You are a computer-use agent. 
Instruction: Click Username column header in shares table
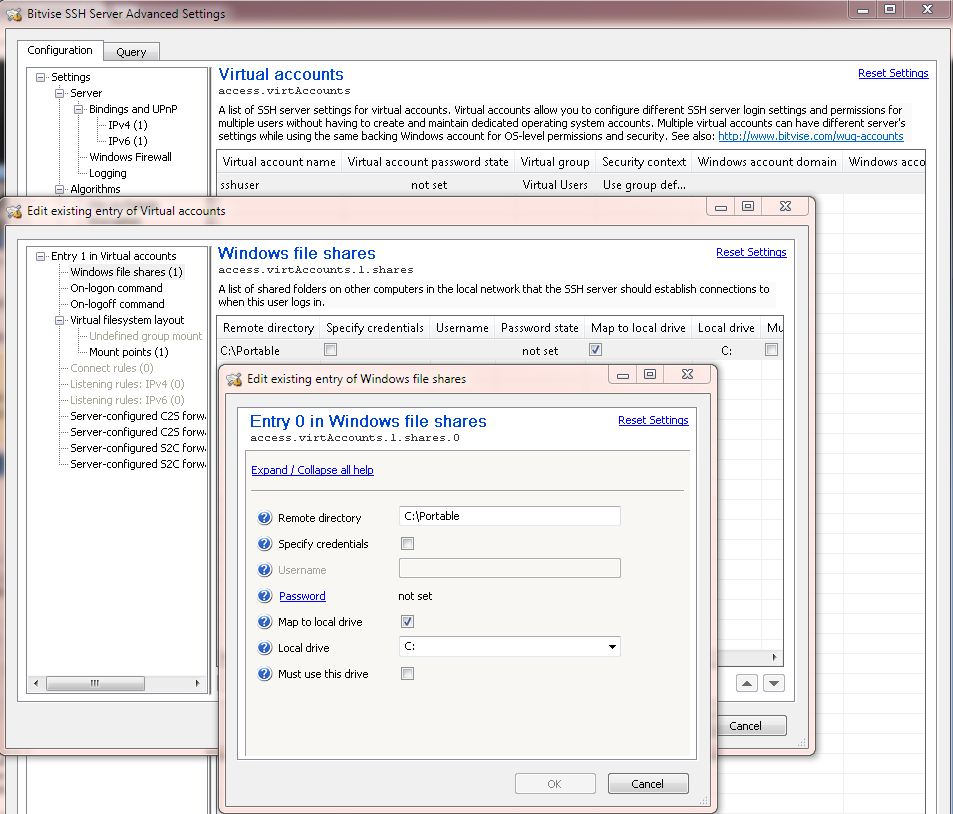pos(462,328)
